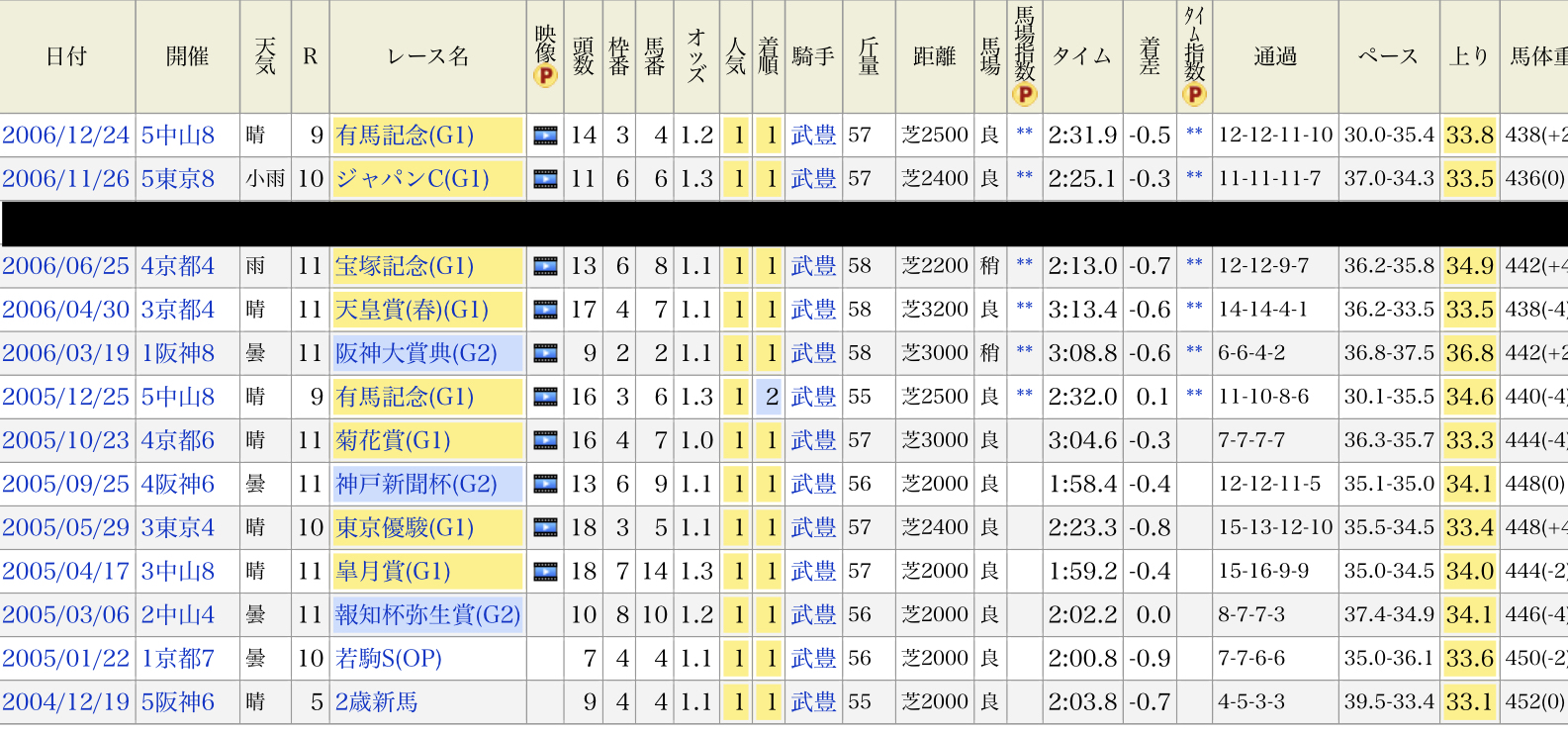Play race video for 神戸新聞杯(G2)
Screen dimensions: 1568x733
(x=545, y=484)
